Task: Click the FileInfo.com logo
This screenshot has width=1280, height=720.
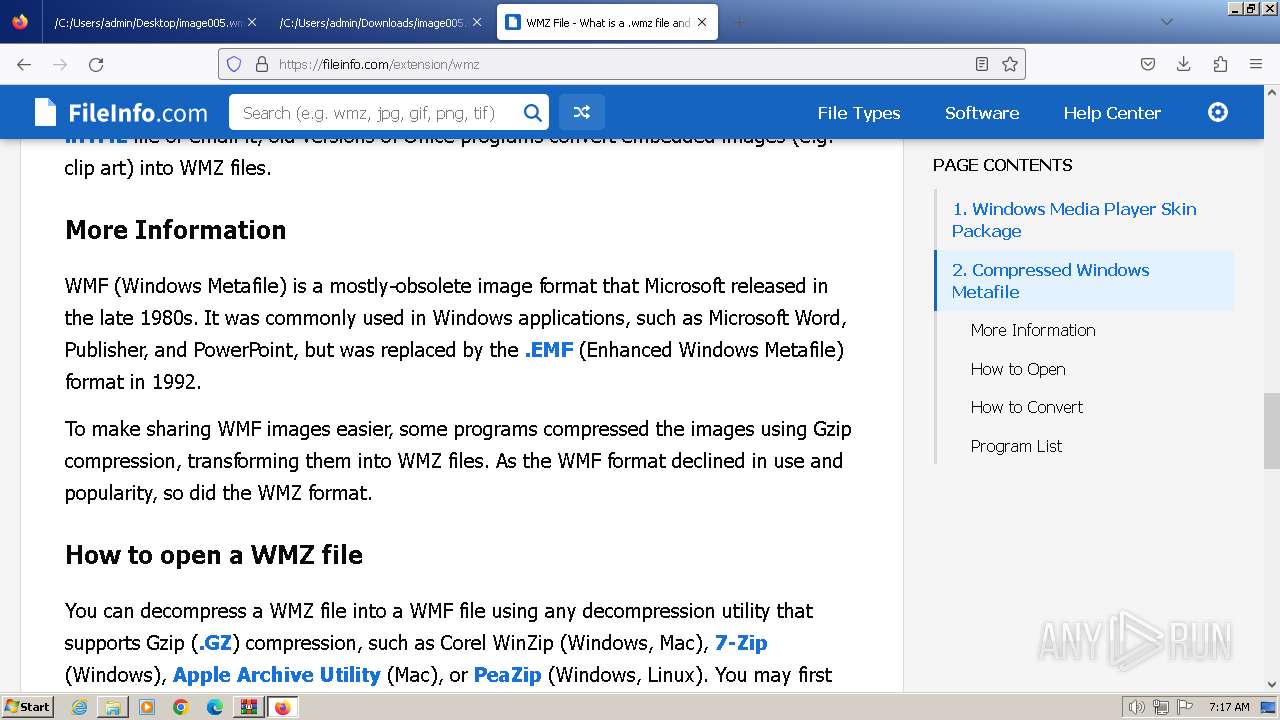Action: tap(121, 113)
